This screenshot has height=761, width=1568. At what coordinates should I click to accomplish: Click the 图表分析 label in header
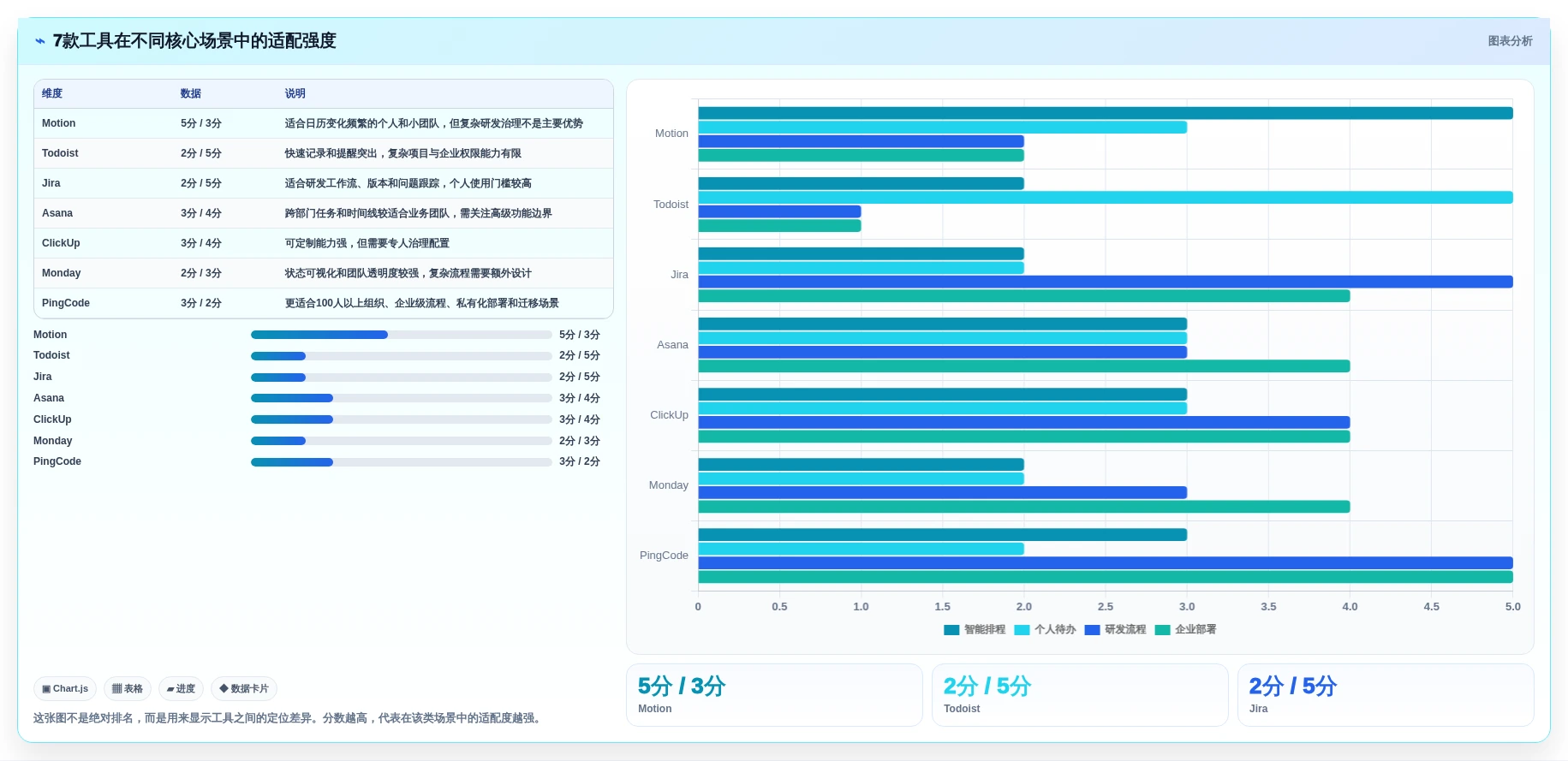pyautogui.click(x=1510, y=41)
